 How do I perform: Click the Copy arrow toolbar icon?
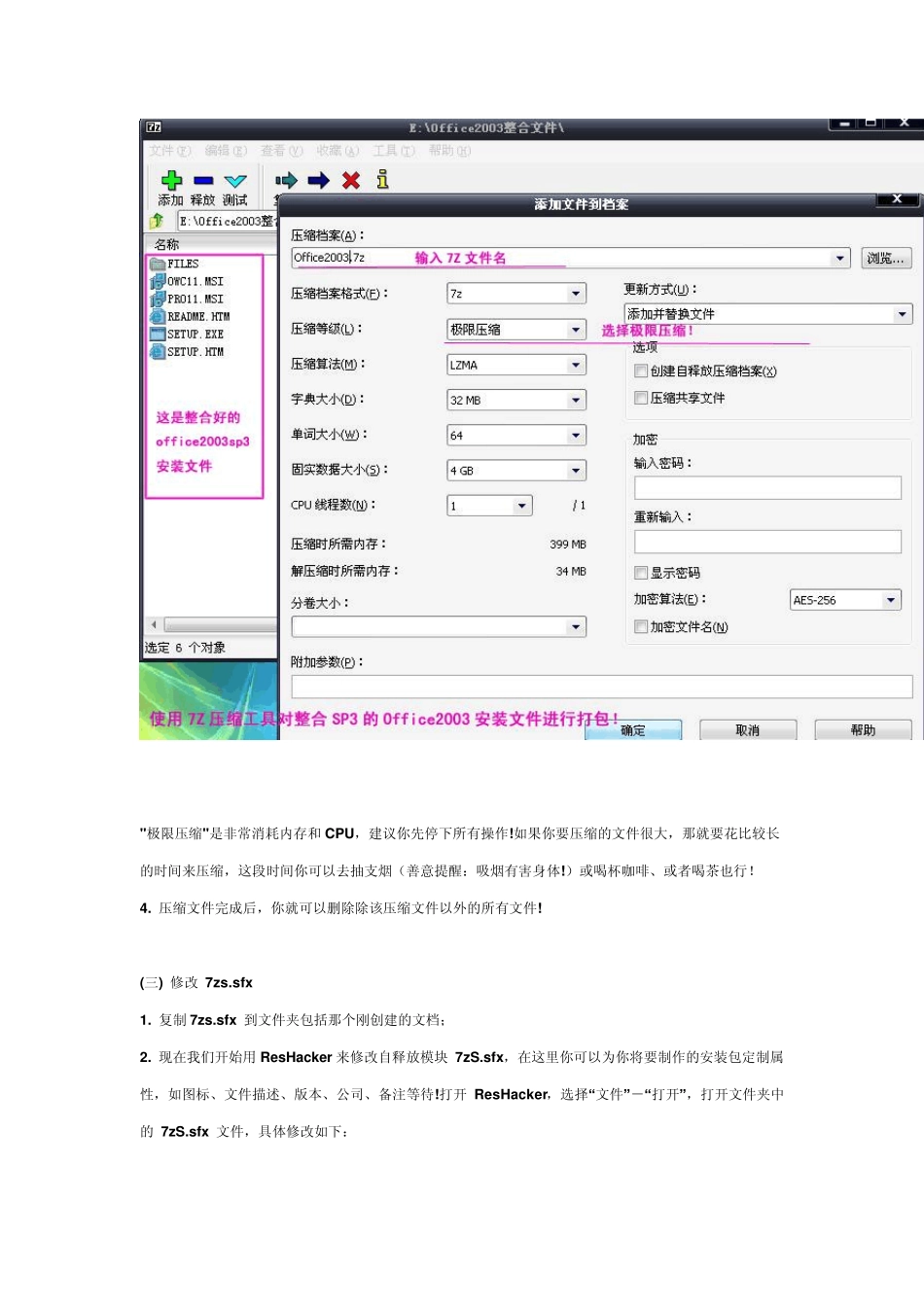coord(286,180)
